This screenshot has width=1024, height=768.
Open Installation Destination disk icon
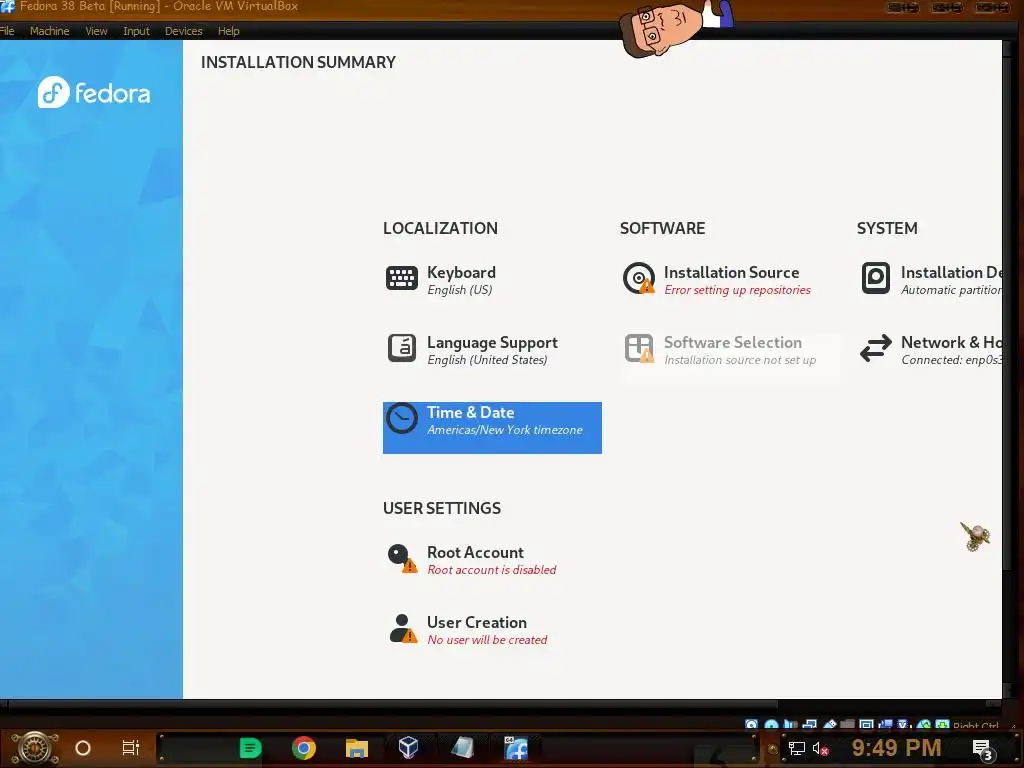click(876, 278)
